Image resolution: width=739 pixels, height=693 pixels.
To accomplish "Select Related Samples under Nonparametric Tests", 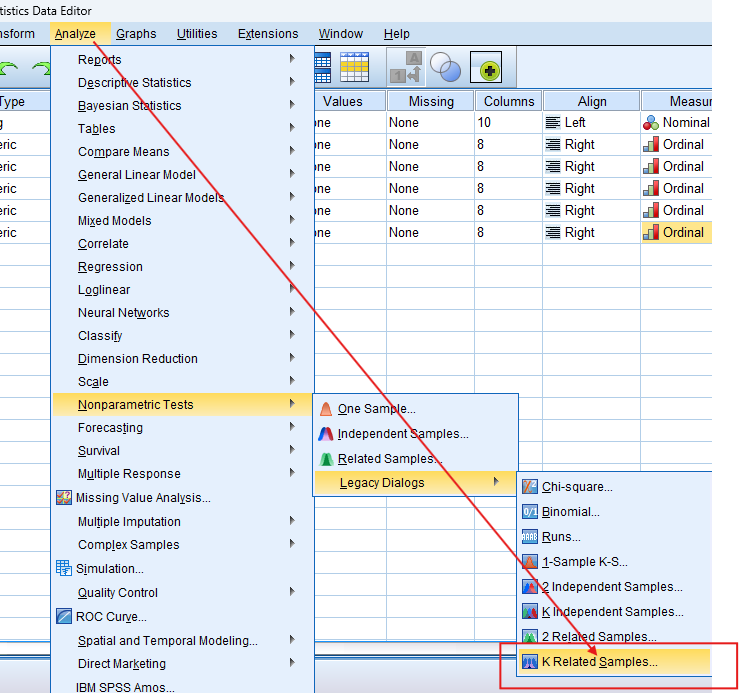I will (388, 459).
